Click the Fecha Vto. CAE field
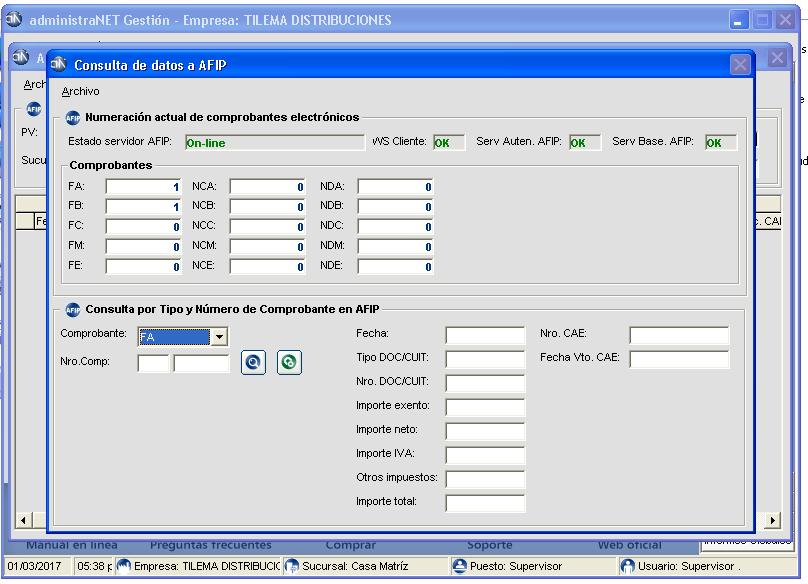The height and width of the screenshot is (584, 808). pos(679,359)
